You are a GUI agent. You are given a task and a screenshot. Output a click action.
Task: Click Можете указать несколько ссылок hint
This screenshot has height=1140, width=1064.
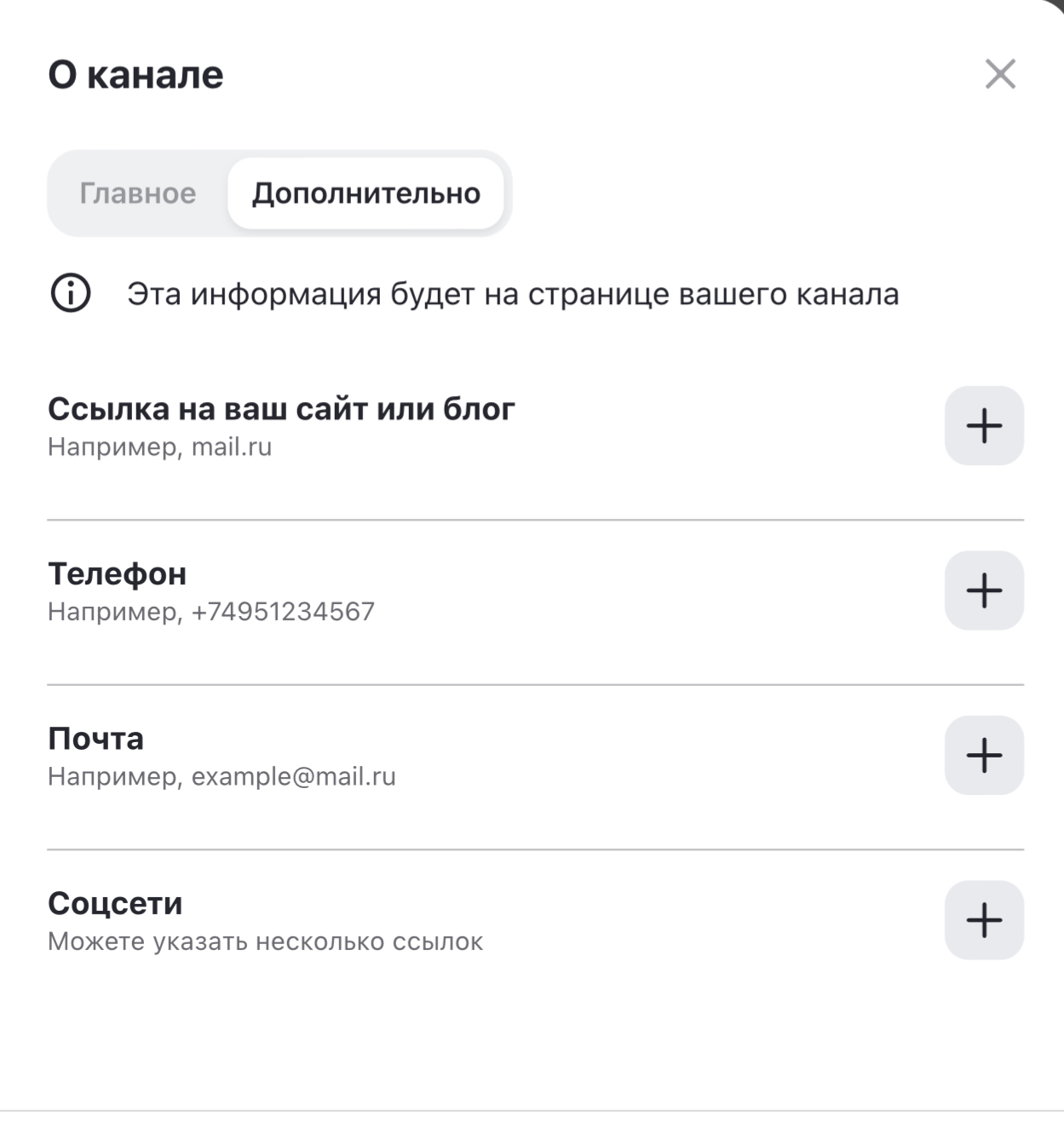265,941
